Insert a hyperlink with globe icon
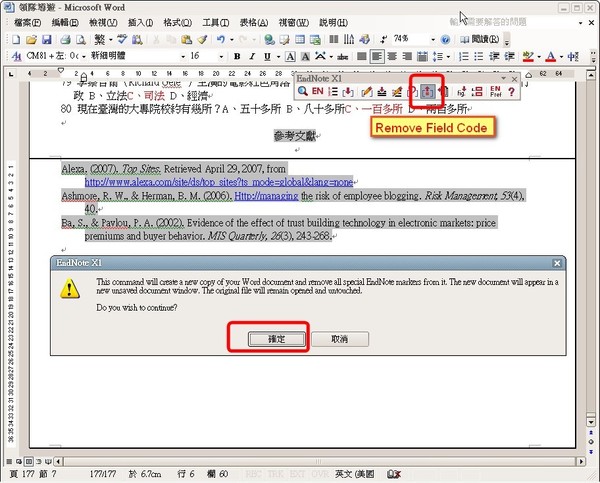This screenshot has width=600, height=483. (269, 39)
